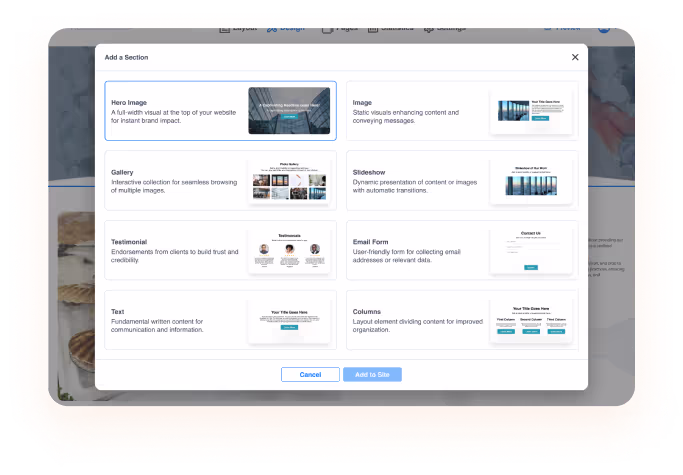Choose the Image section preview thumbnail

(531, 111)
